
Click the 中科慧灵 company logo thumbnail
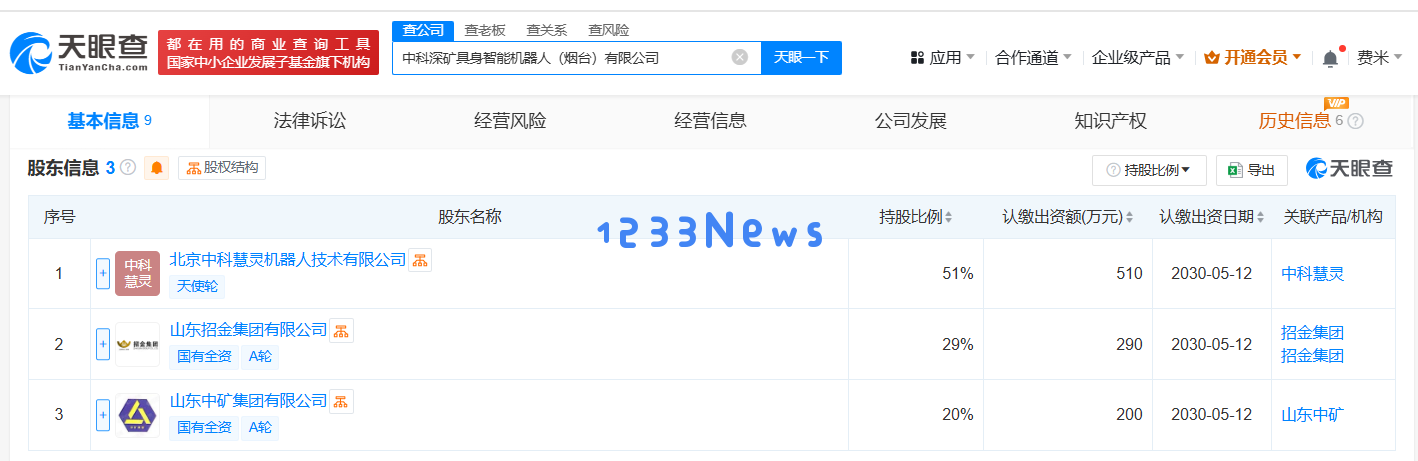[137, 274]
